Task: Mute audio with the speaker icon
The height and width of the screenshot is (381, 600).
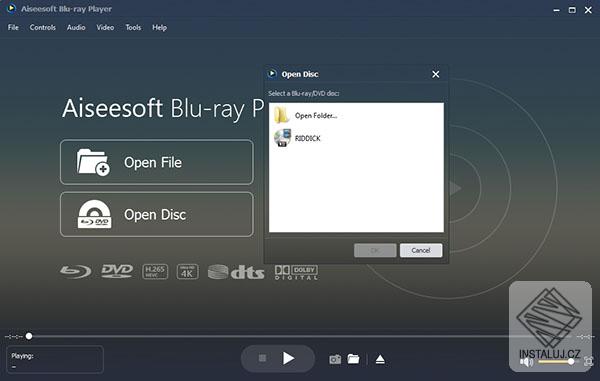Action: click(527, 362)
